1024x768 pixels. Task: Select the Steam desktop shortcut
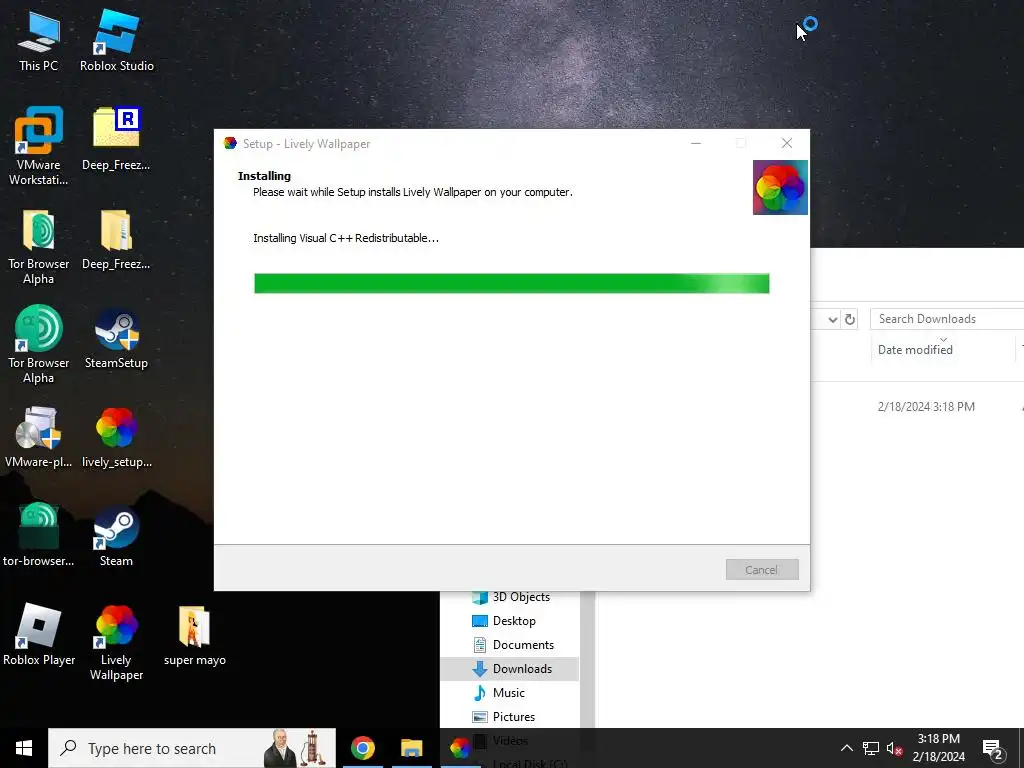116,536
